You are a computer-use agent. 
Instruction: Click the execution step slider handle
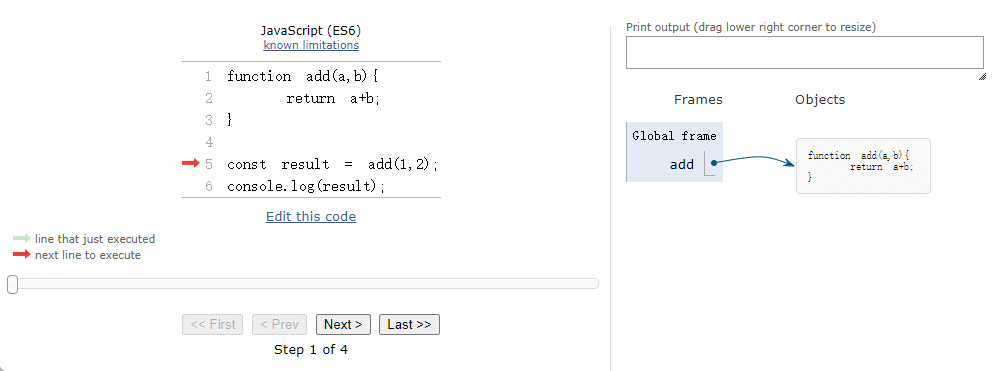13,284
